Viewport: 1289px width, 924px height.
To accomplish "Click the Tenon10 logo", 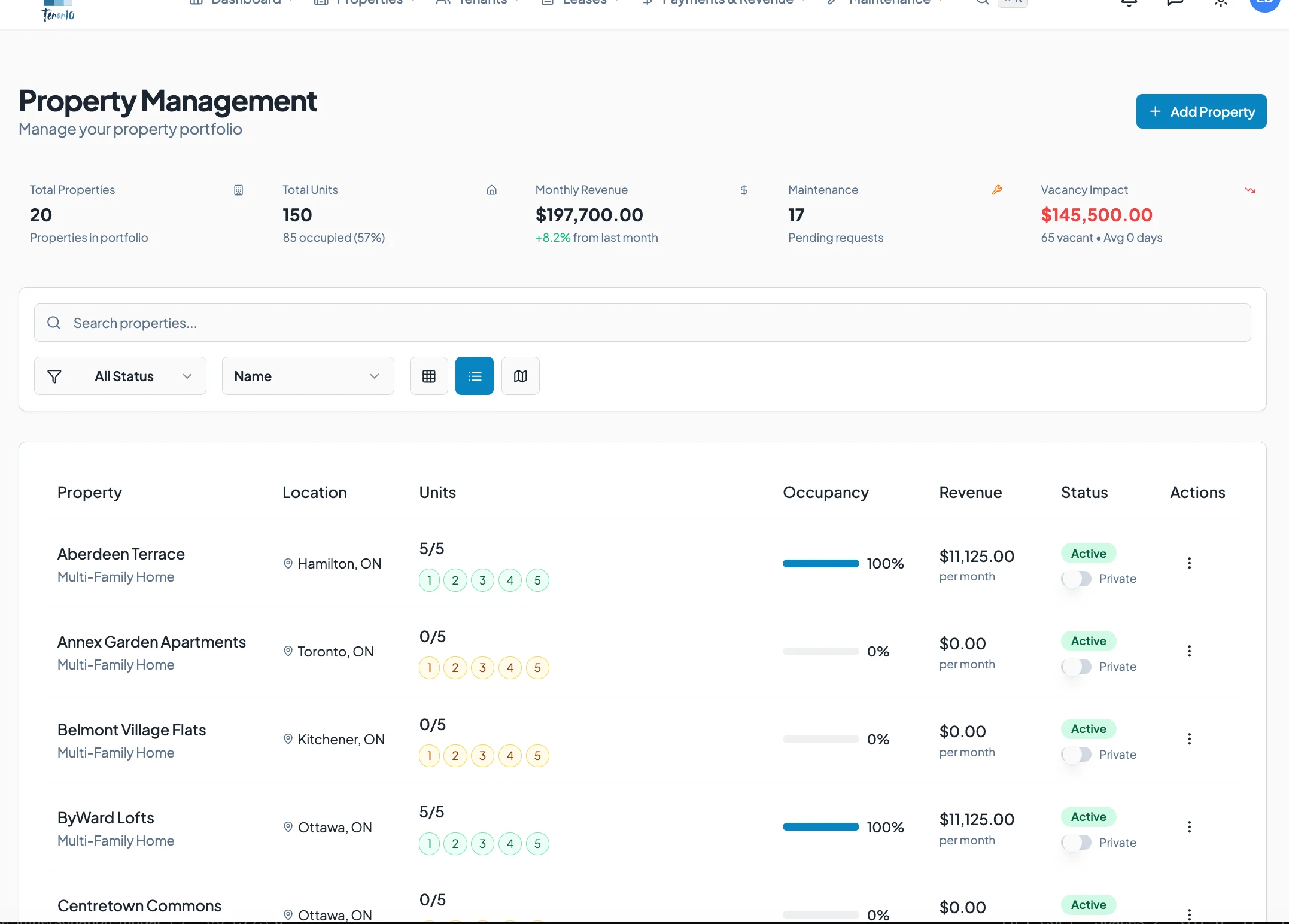I will (57, 10).
